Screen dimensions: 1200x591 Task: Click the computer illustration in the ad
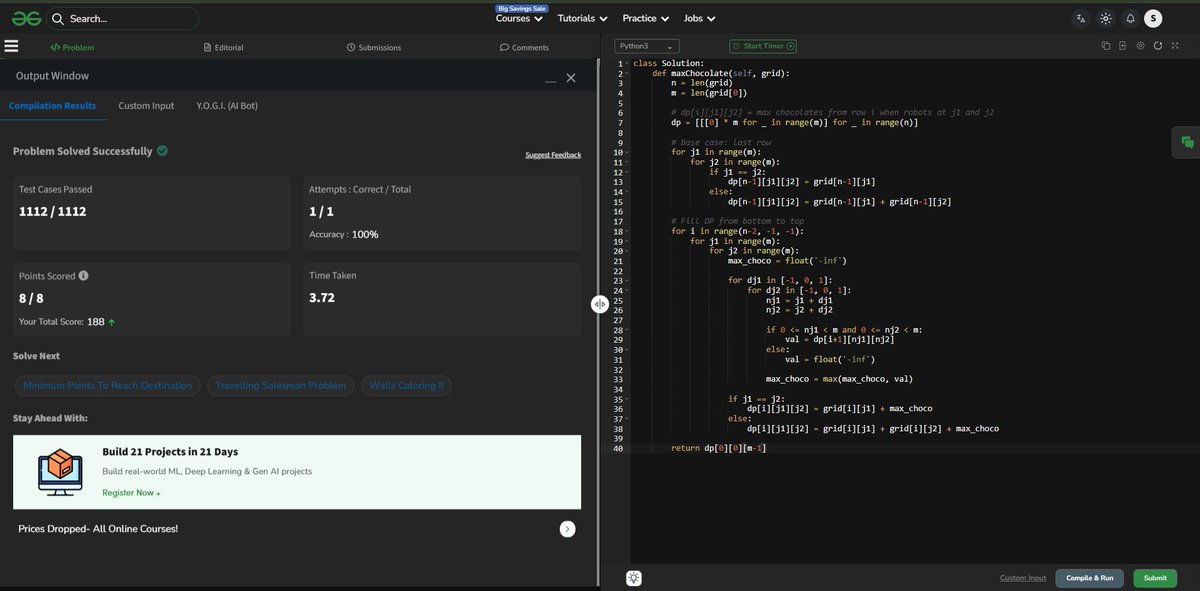click(58, 472)
